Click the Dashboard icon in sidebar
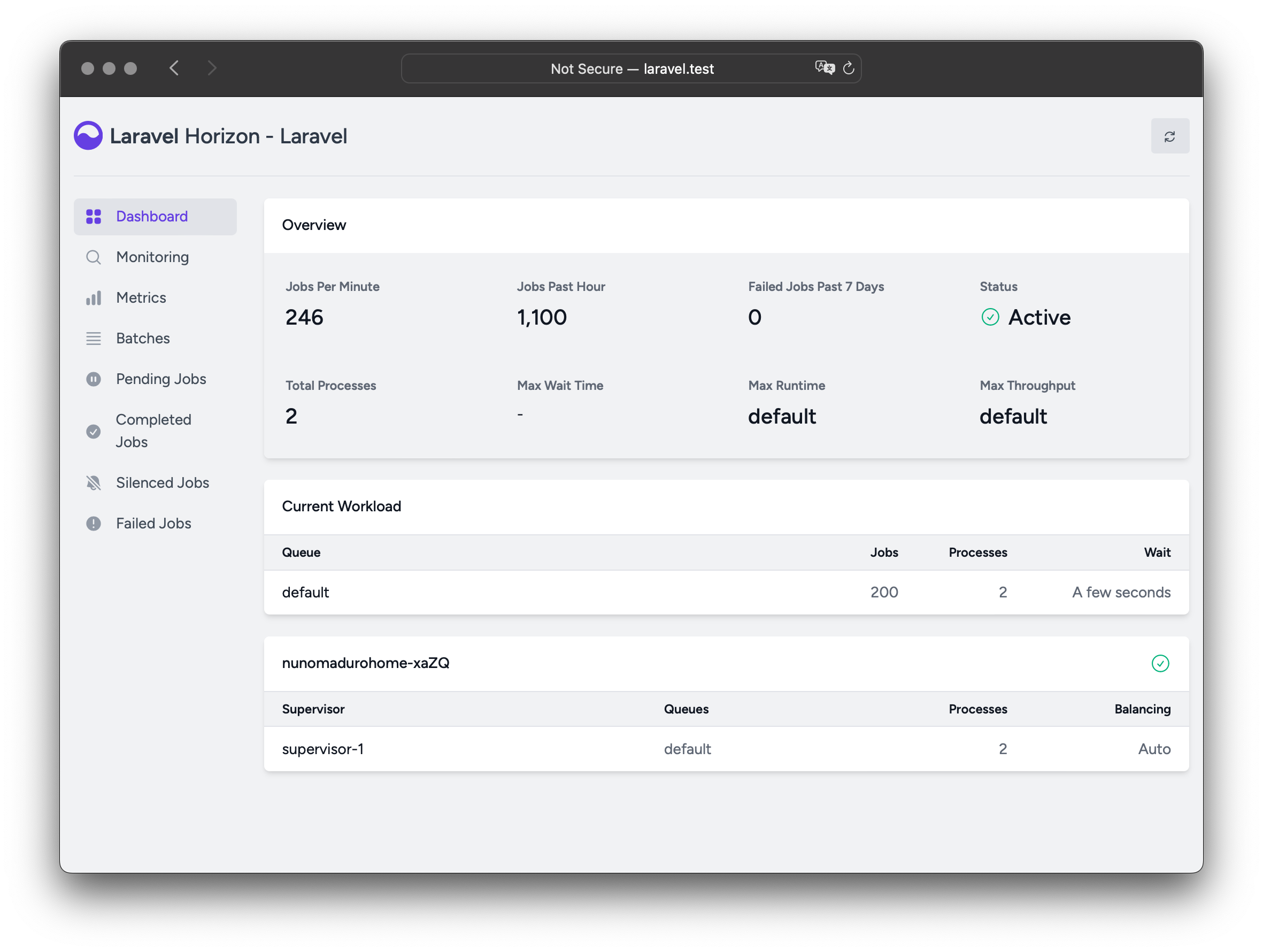This screenshot has height=952, width=1263. (x=94, y=215)
